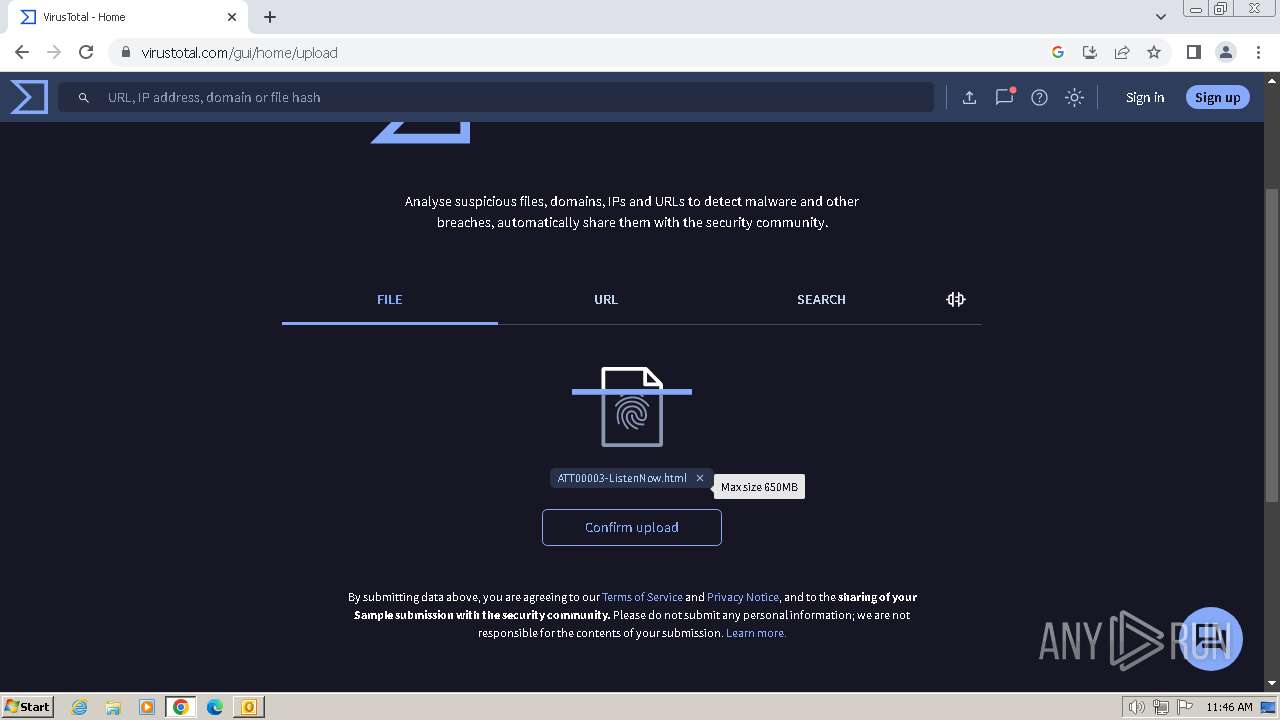Open Chrome three-dot menu
This screenshot has width=1280, height=720.
click(1258, 52)
